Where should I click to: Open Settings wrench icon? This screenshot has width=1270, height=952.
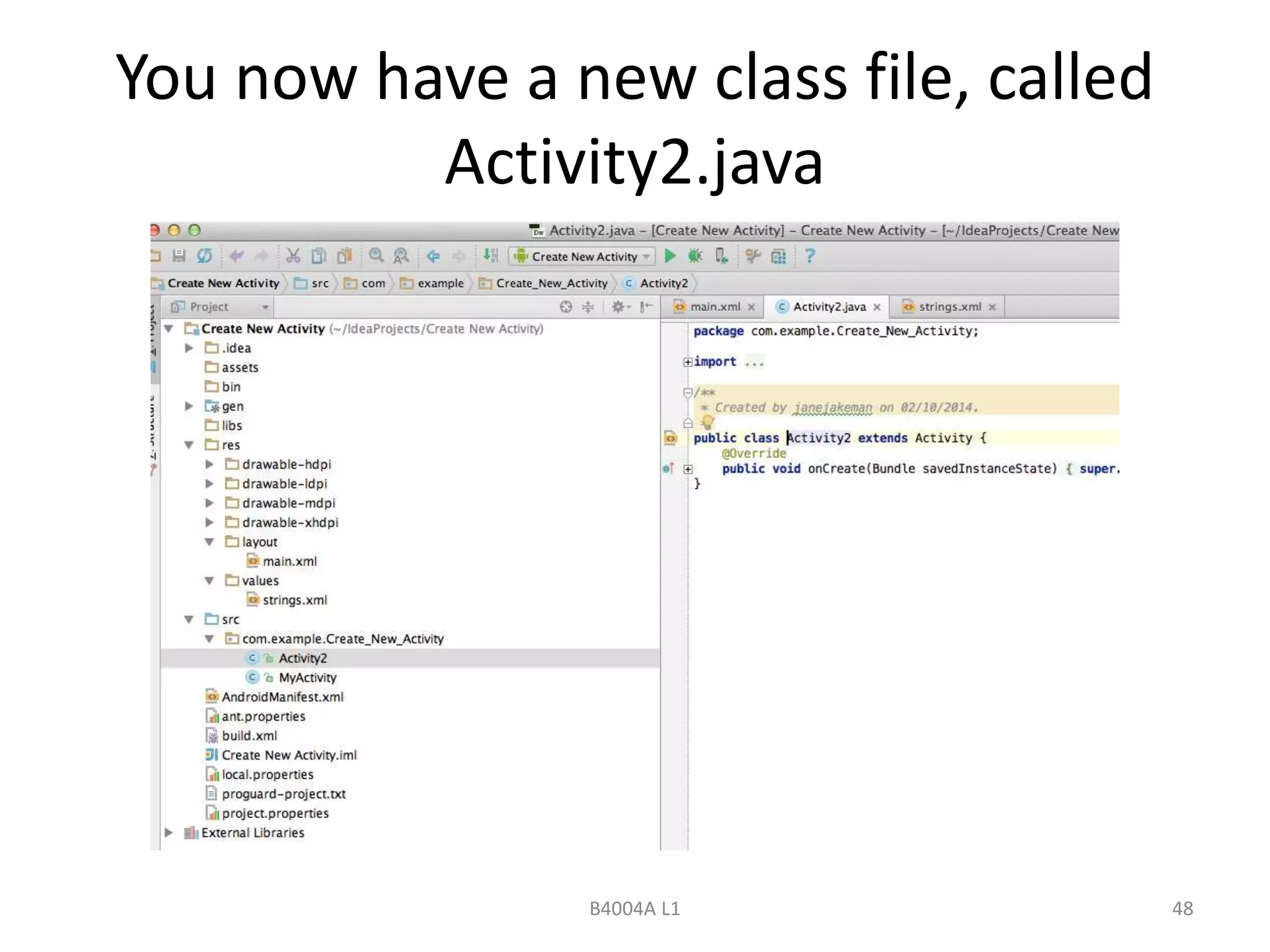(753, 255)
